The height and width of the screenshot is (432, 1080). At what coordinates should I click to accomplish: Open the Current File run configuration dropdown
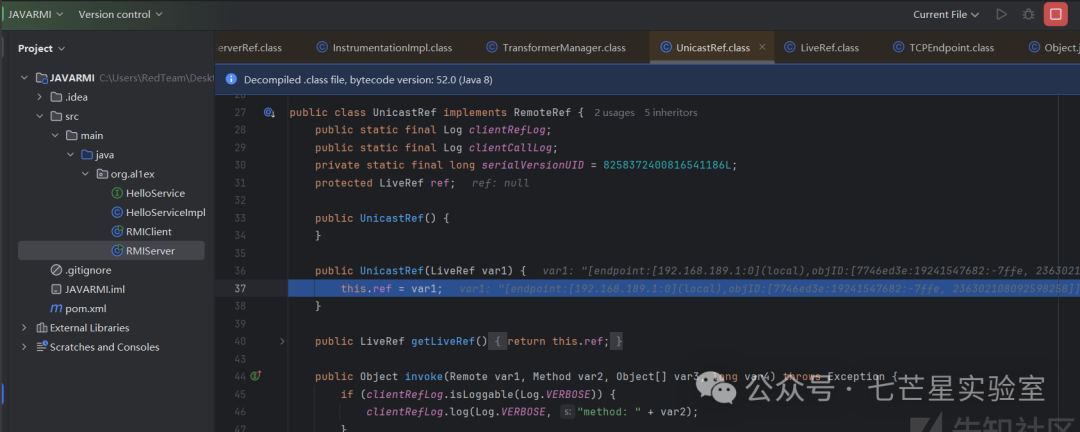pyautogui.click(x=946, y=14)
